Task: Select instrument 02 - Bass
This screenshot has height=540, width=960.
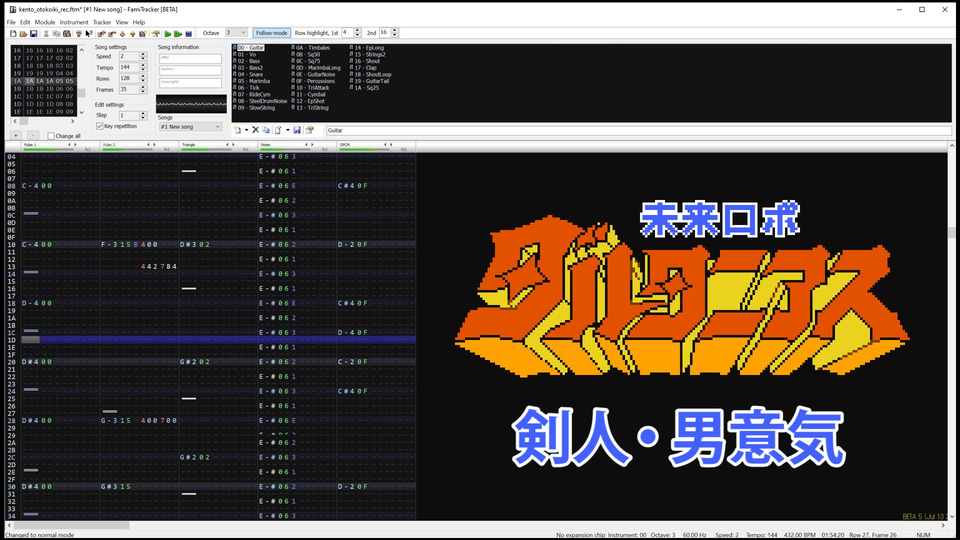Action: pos(249,61)
